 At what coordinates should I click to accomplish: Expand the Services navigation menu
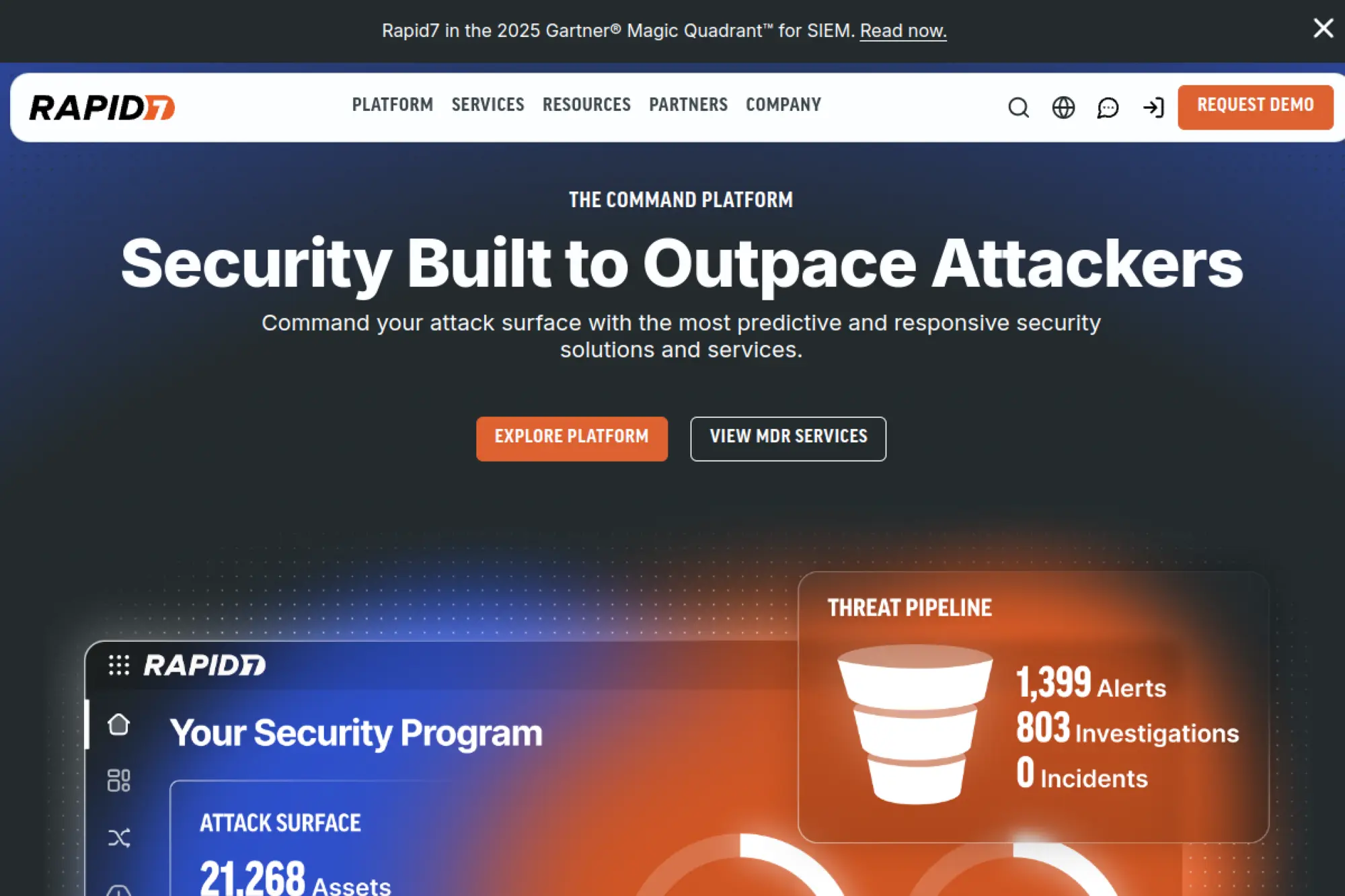488,105
